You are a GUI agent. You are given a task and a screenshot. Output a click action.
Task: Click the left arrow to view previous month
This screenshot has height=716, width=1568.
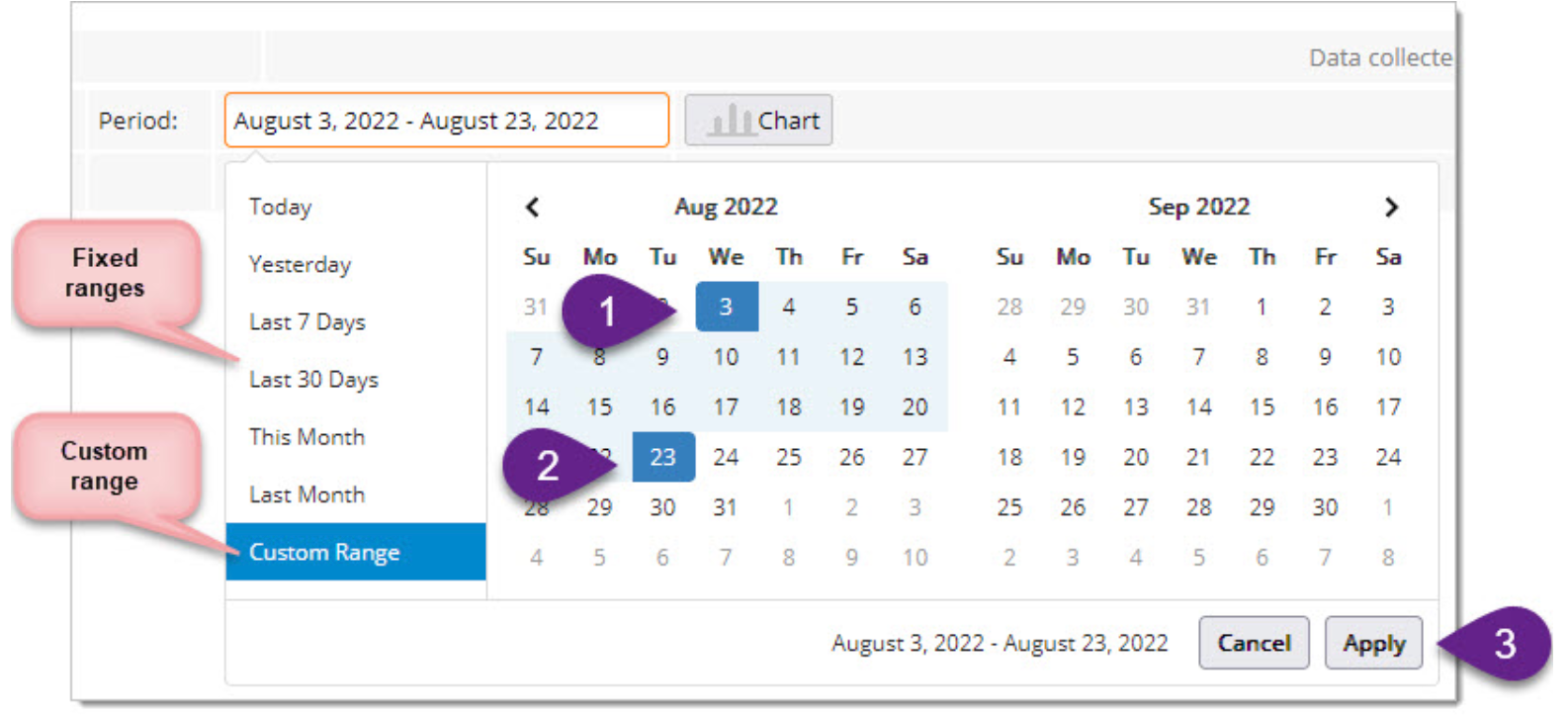[x=532, y=207]
